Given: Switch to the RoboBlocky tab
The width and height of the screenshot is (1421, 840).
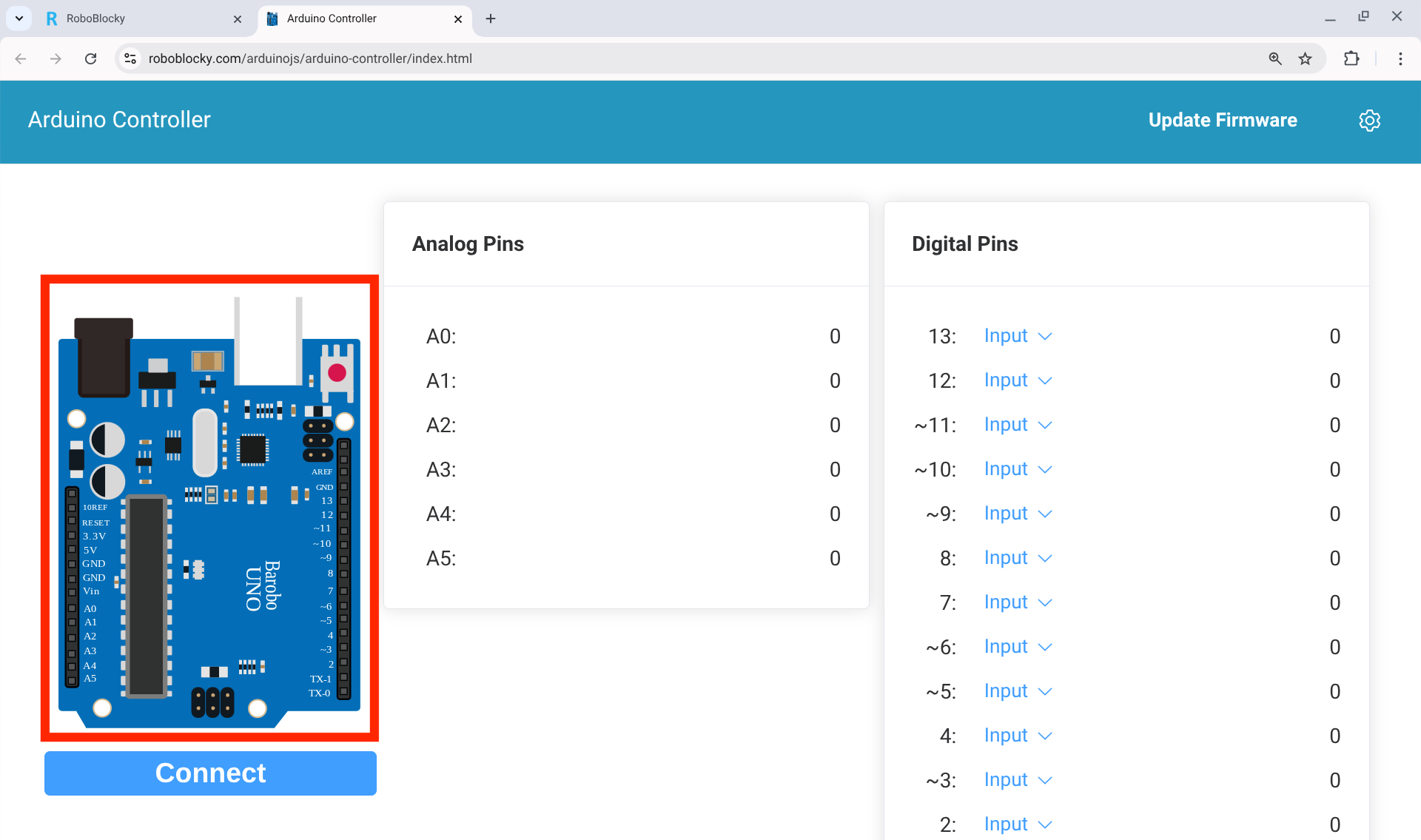Looking at the screenshot, I should [x=133, y=19].
